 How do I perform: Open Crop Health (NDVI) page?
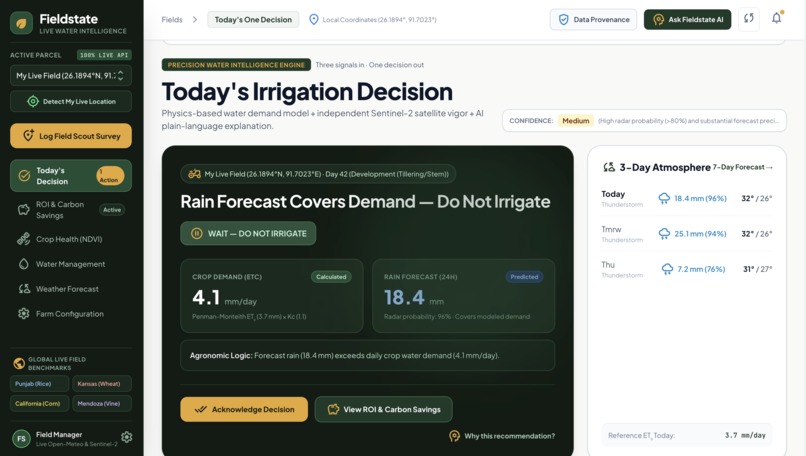71,239
